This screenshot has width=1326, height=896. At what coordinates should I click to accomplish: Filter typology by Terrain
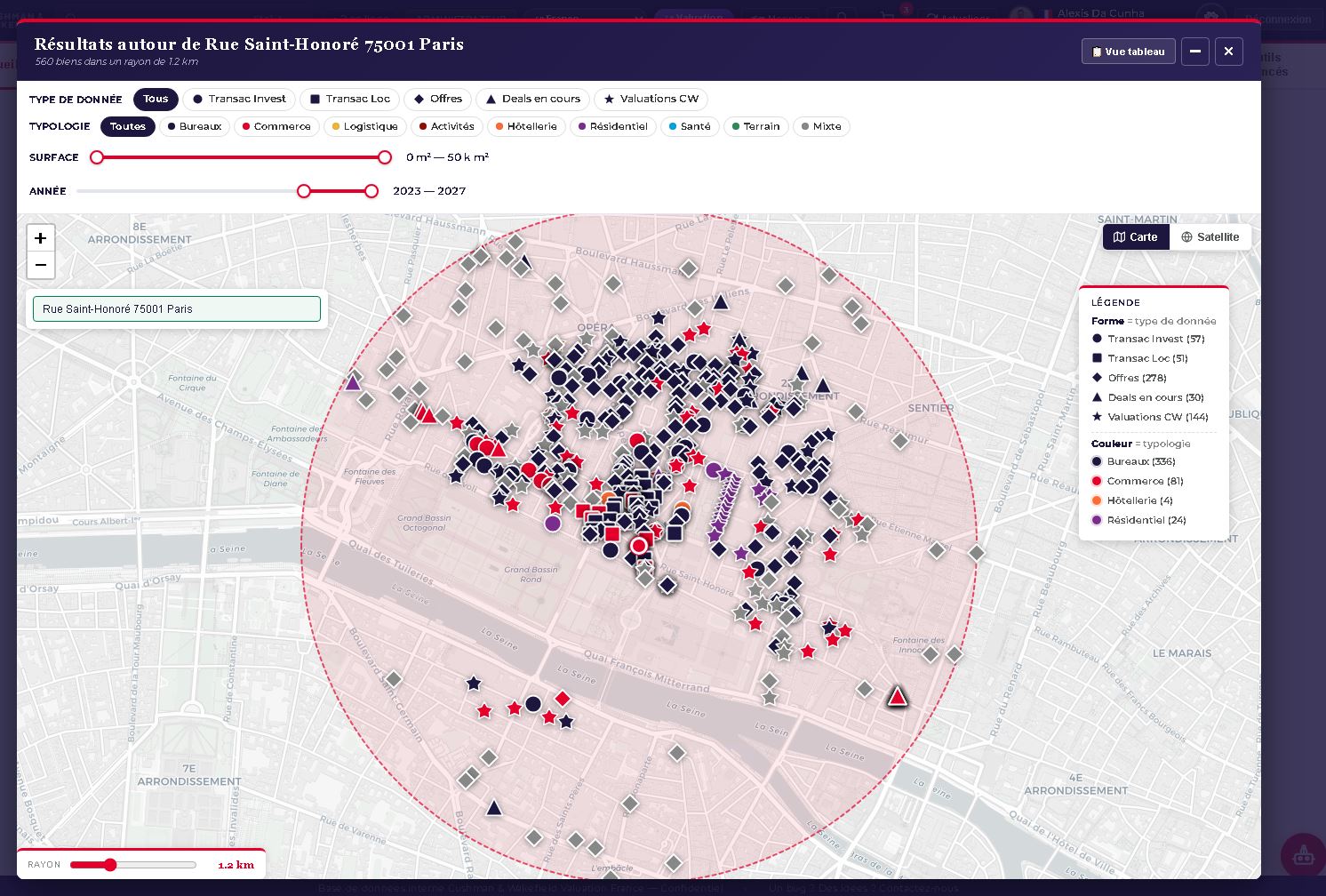tap(755, 126)
